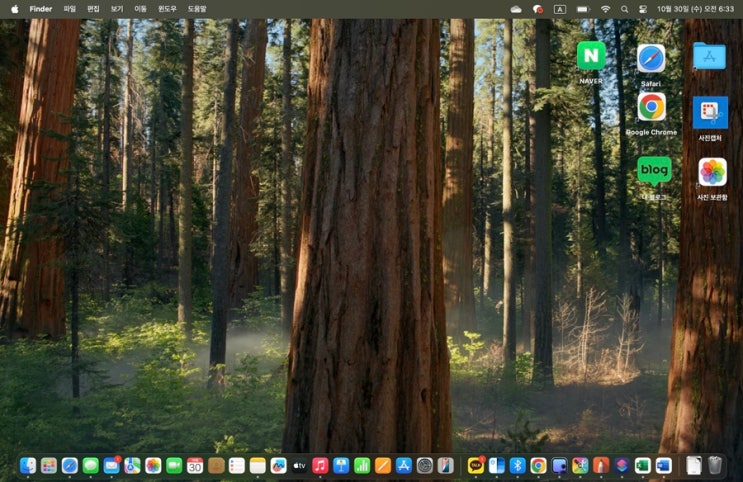The image size is (743, 482).
Task: Open Shortcuts app in the Dock
Action: click(622, 466)
